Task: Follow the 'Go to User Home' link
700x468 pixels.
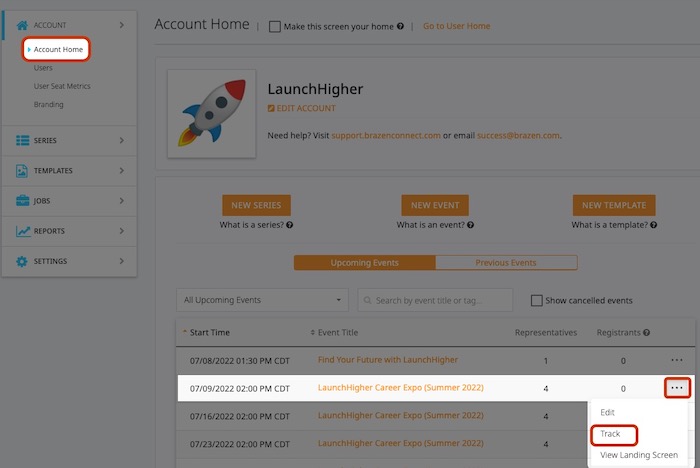Action: pos(456,26)
